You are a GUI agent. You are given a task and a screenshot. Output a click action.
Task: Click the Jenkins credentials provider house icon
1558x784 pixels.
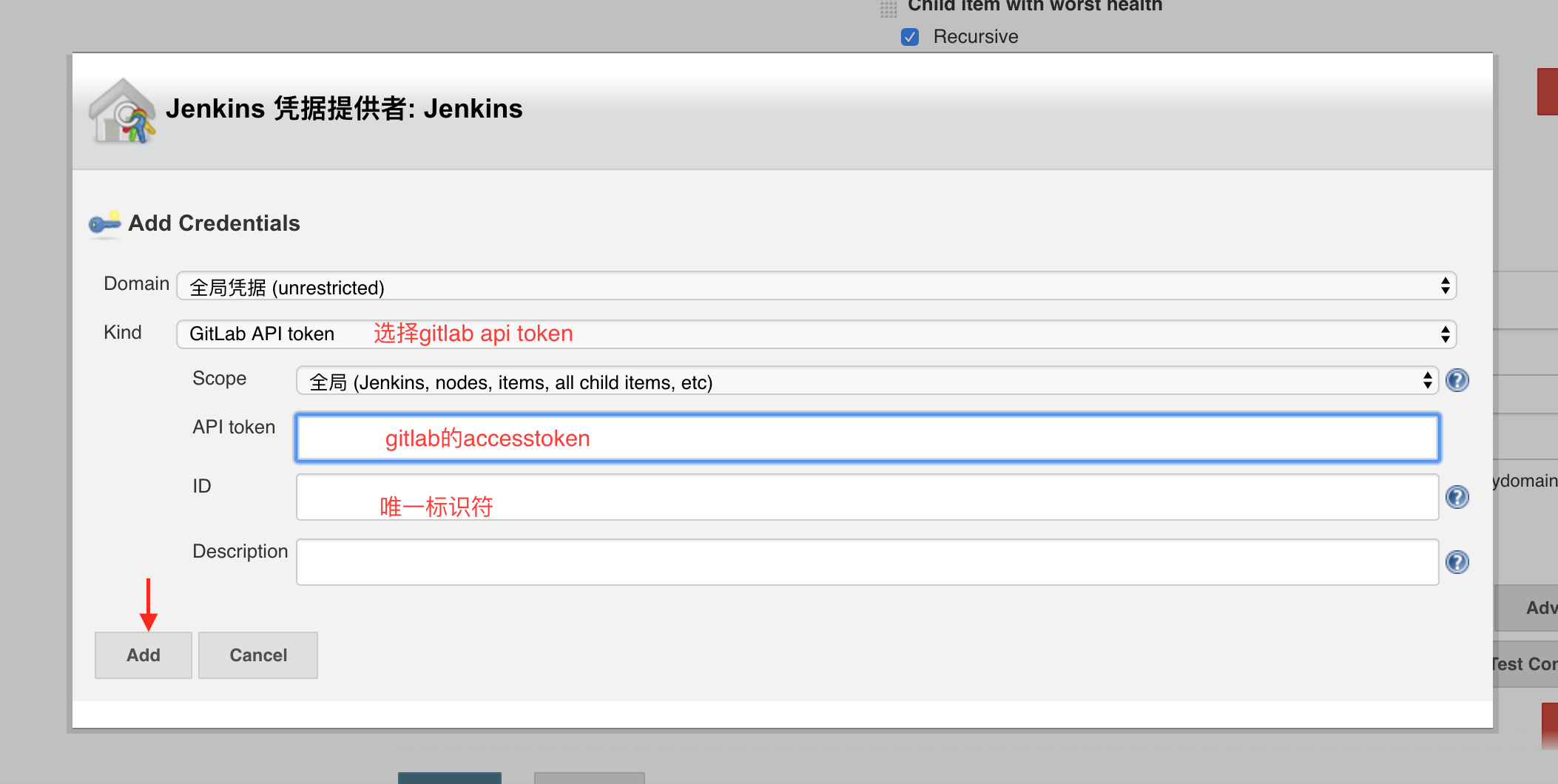coord(122,111)
